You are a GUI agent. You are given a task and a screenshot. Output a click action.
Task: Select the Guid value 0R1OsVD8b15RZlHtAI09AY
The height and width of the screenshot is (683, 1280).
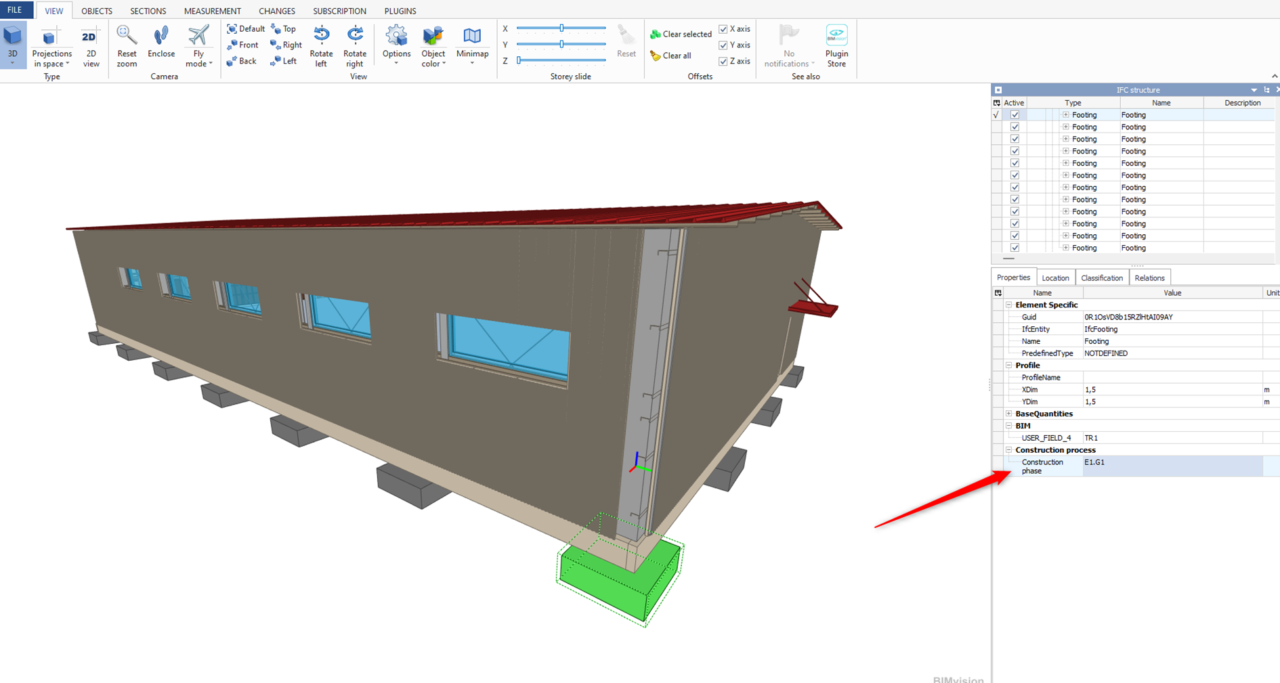pos(1173,317)
